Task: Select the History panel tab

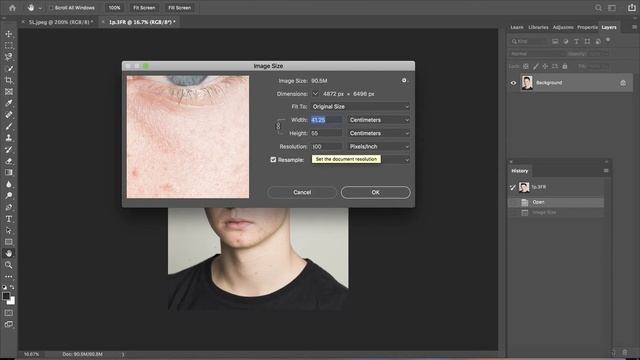Action: [x=520, y=171]
